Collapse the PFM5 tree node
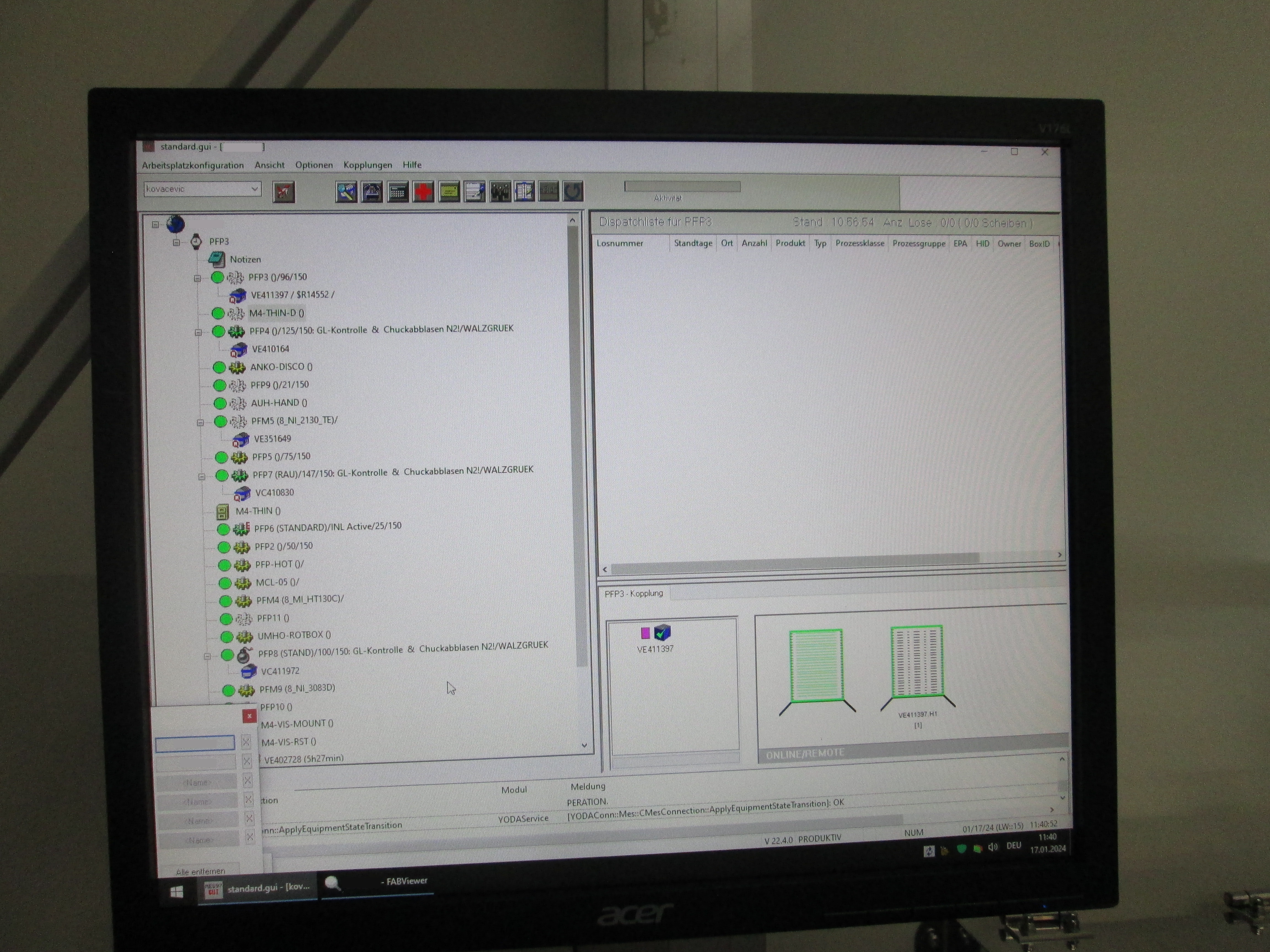 pos(200,422)
